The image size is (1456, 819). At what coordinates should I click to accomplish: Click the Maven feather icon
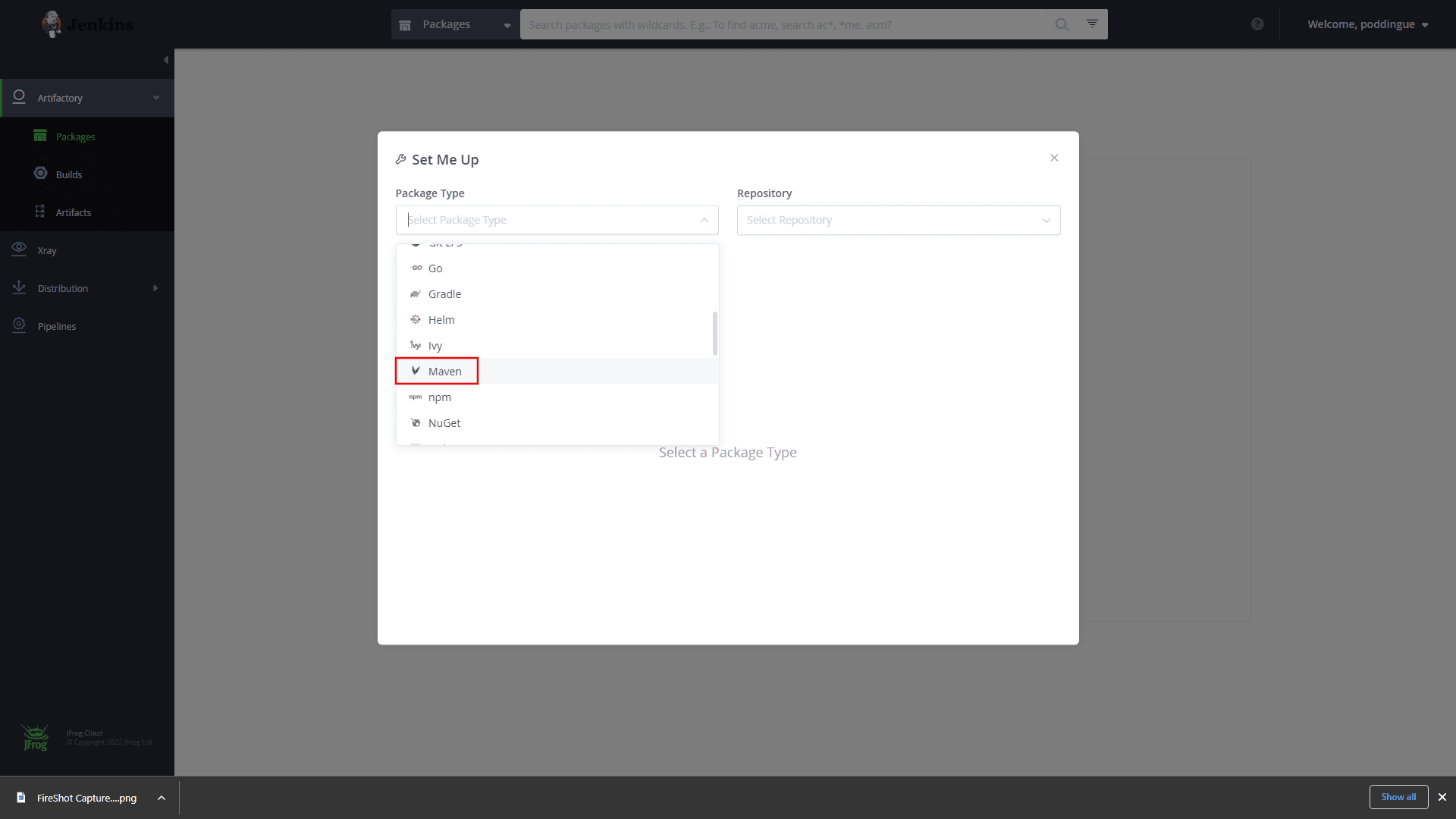point(416,371)
